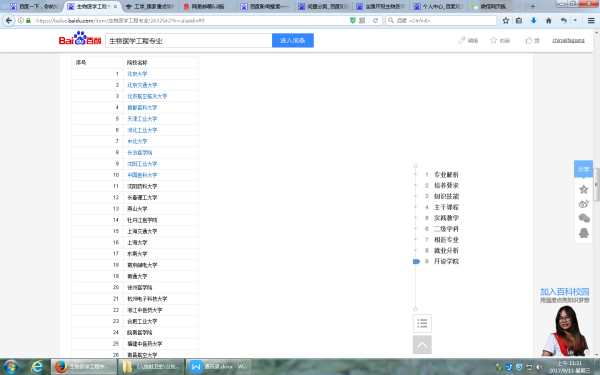The width and height of the screenshot is (600, 375).
Task: Open the 北京航空航天大学 link
Action: point(147,96)
